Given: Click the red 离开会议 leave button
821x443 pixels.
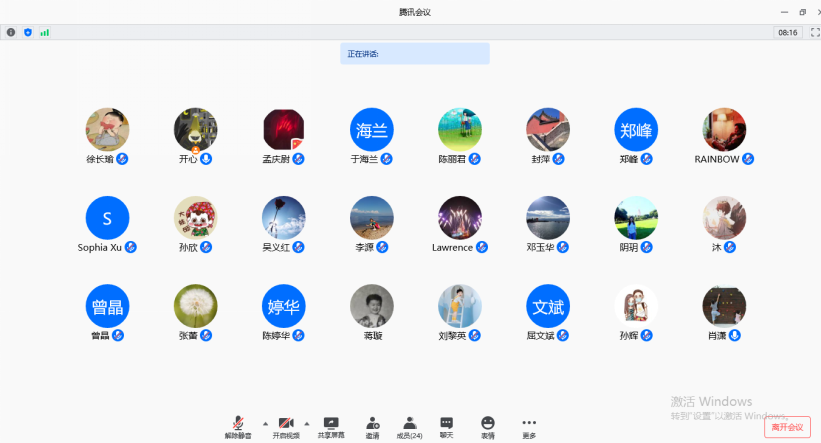Looking at the screenshot, I should 787,427.
